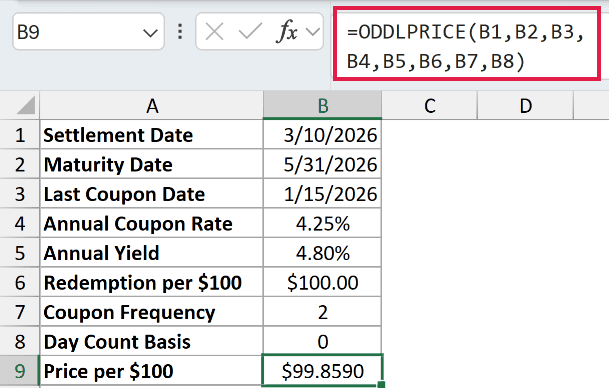The image size is (609, 388).
Task: Select the cell containing $100.00
Action: [322, 282]
